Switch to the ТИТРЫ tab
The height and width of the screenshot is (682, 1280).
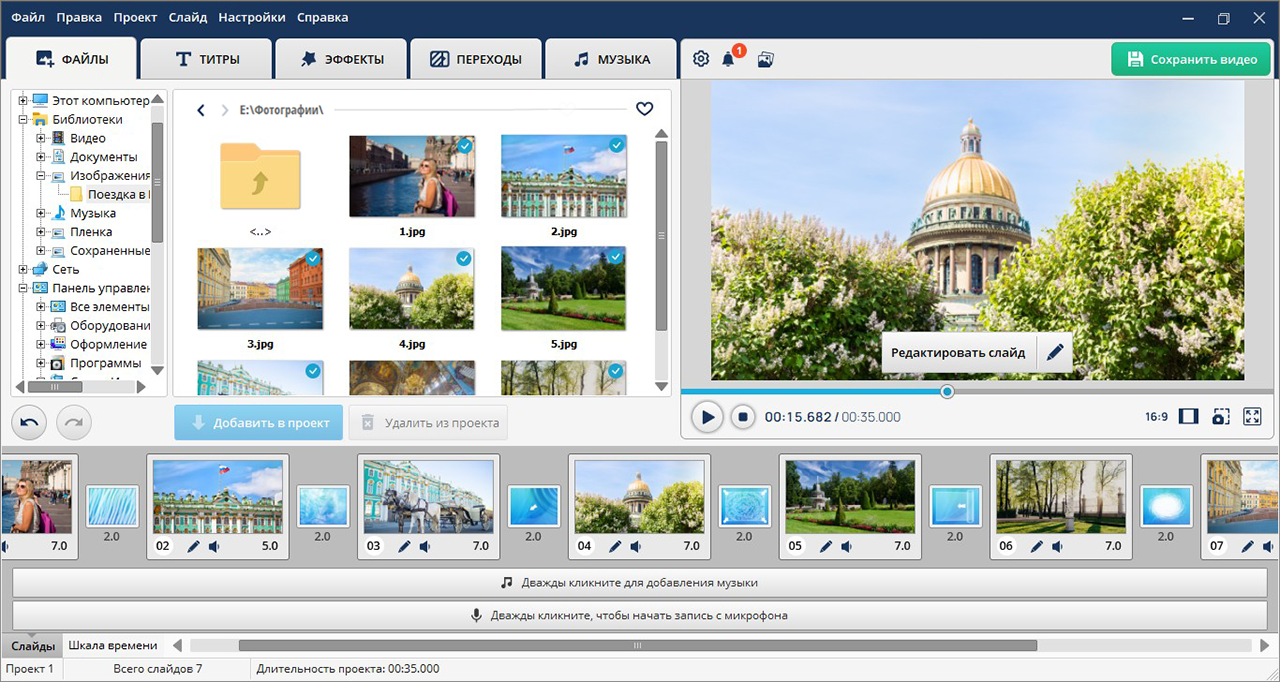pos(207,59)
